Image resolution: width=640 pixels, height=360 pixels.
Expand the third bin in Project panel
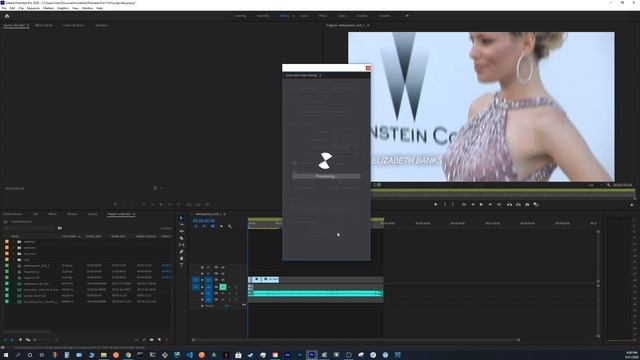click(x=13, y=253)
